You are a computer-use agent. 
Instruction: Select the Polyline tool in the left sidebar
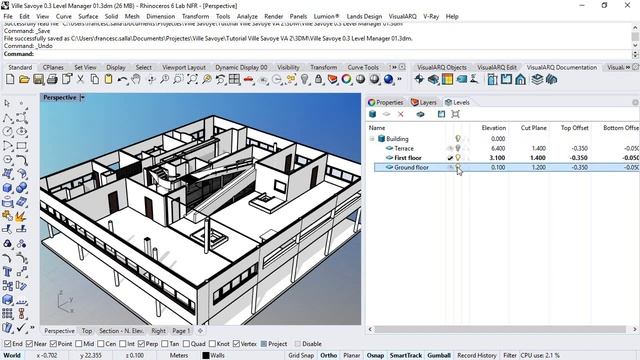click(8, 118)
